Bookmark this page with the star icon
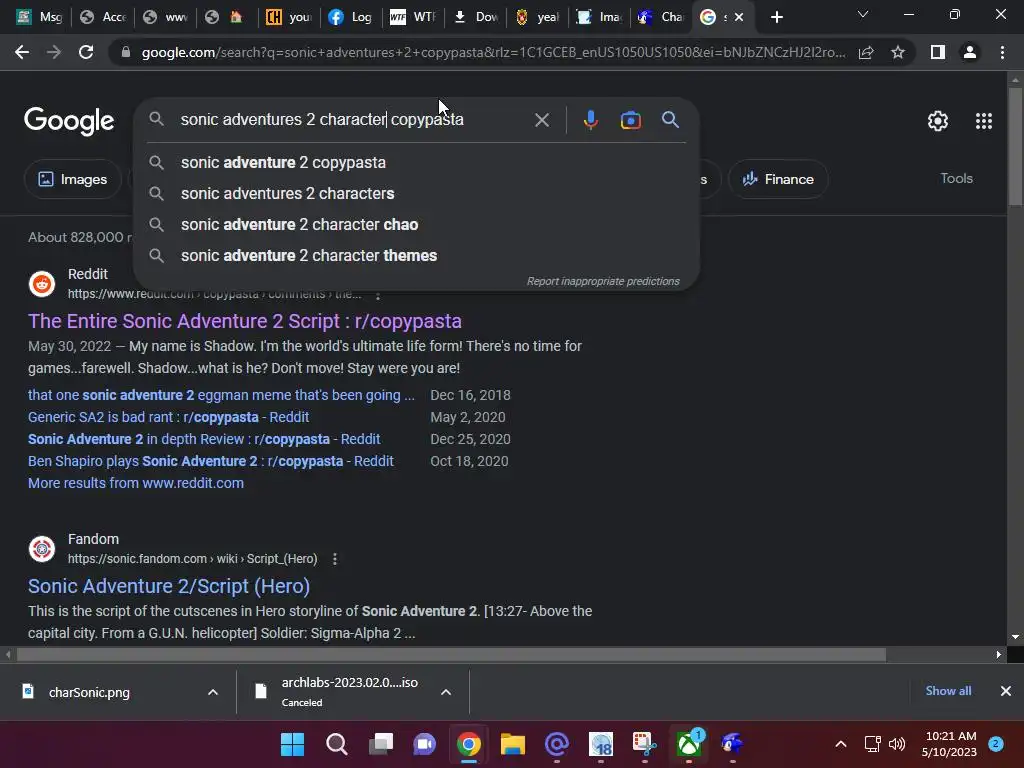Viewport: 1024px width, 768px height. coord(898,52)
